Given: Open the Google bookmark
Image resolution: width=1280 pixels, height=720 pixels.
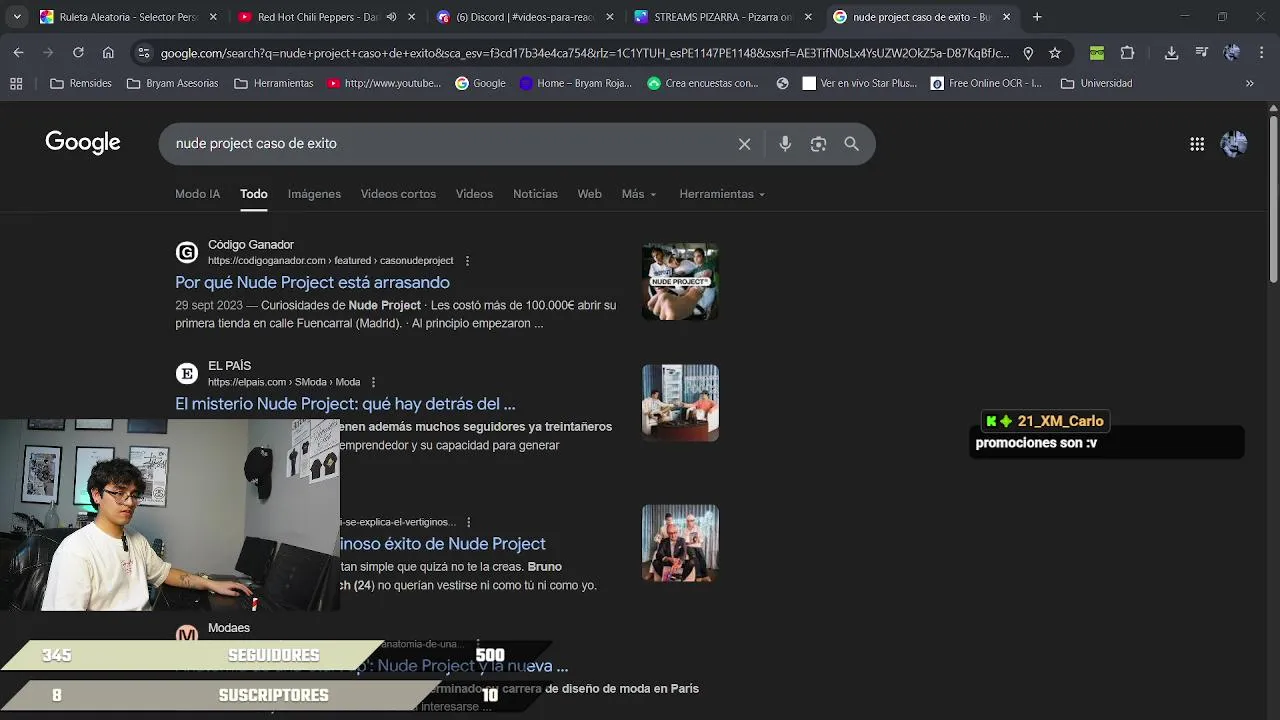Looking at the screenshot, I should tap(480, 83).
